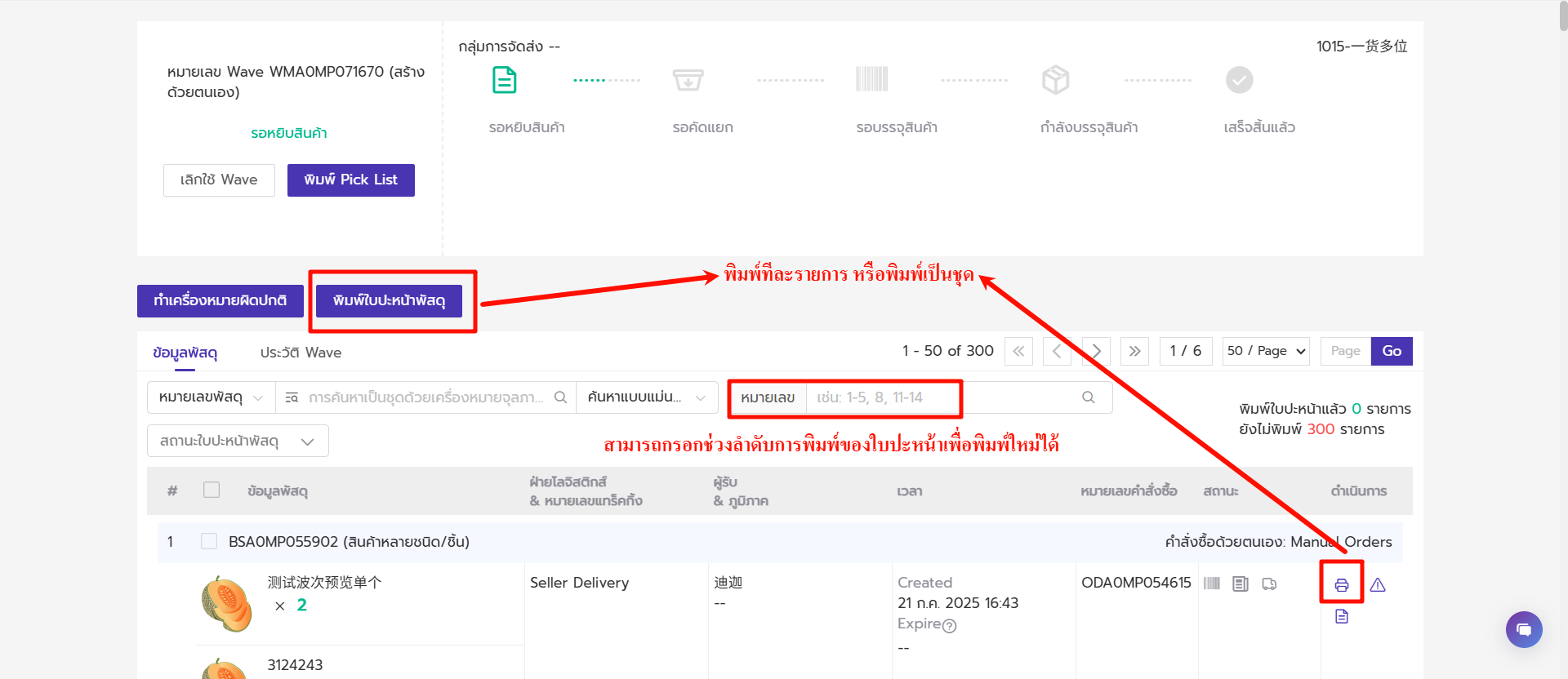Open the document icon below the printer icon
Screen dimensions: 1568x679
1341,616
